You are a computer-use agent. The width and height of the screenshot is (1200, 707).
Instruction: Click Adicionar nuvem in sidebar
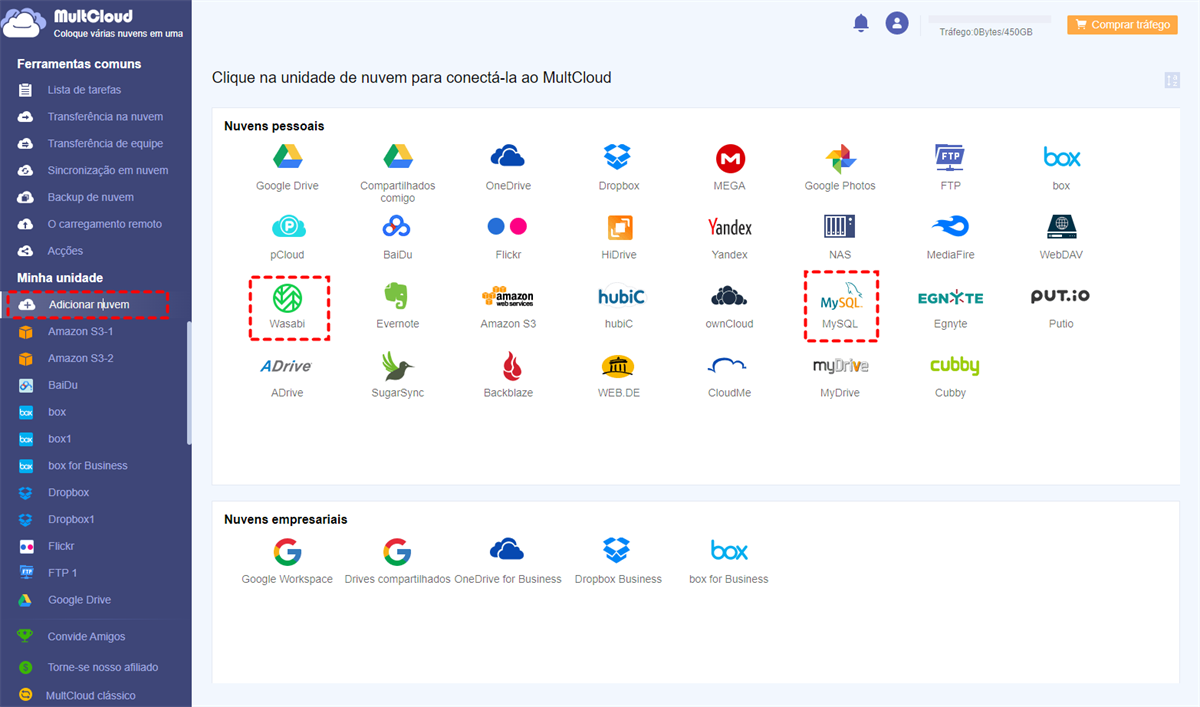[88, 304]
